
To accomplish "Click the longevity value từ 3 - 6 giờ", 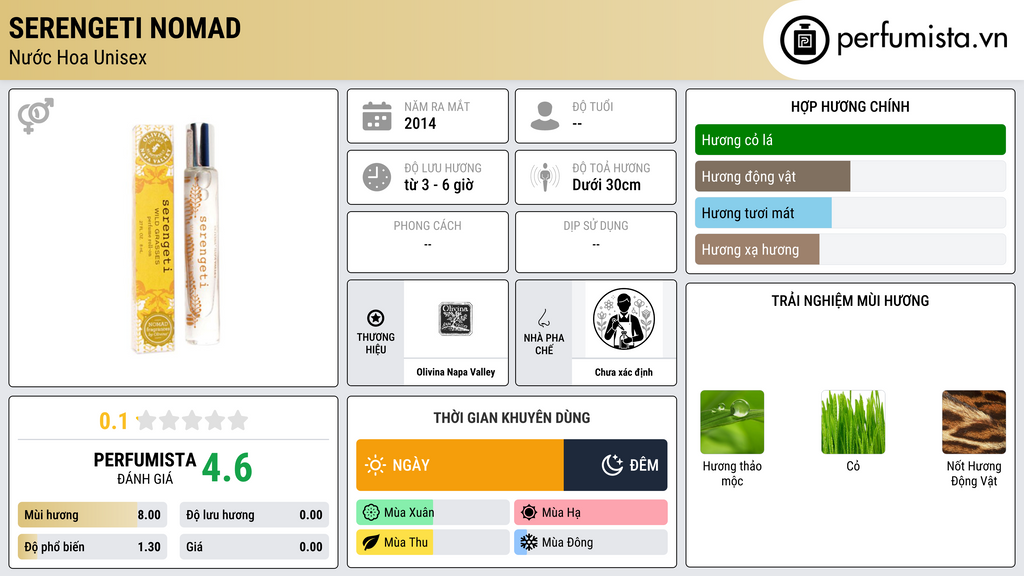I will point(439,185).
